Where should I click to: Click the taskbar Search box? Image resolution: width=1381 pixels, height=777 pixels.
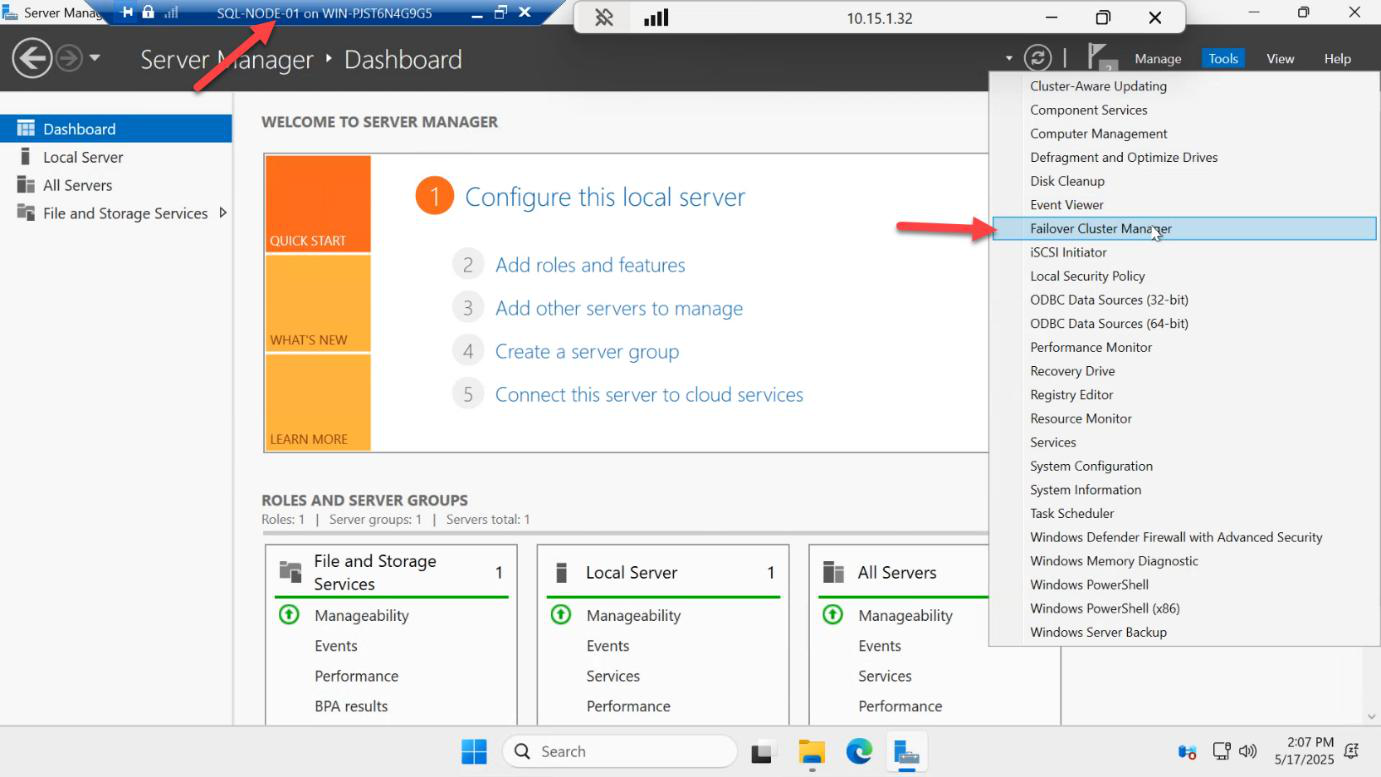pos(619,752)
